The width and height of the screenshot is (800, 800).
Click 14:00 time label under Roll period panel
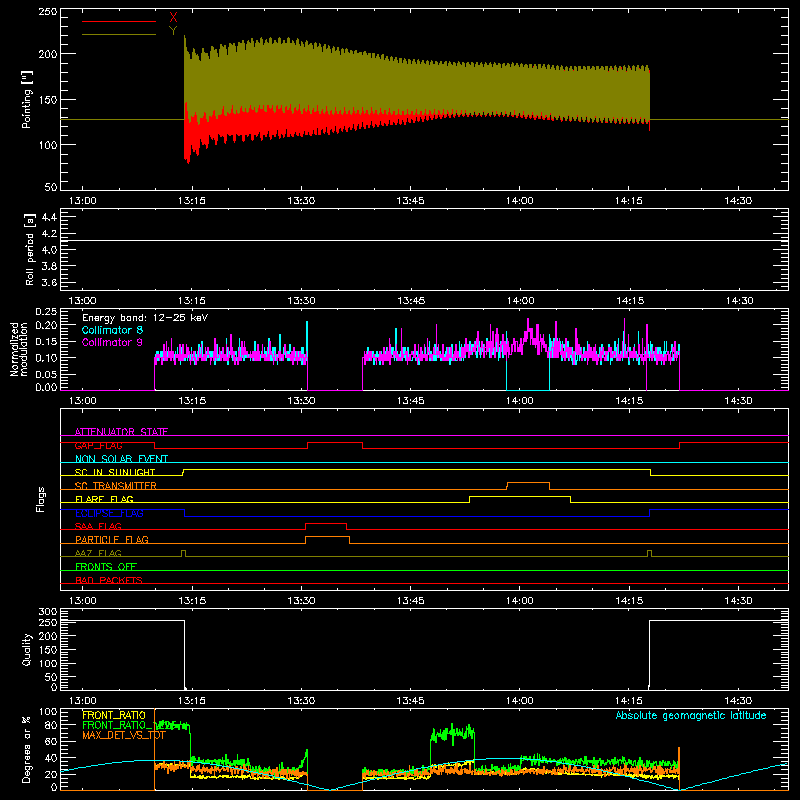(x=520, y=301)
